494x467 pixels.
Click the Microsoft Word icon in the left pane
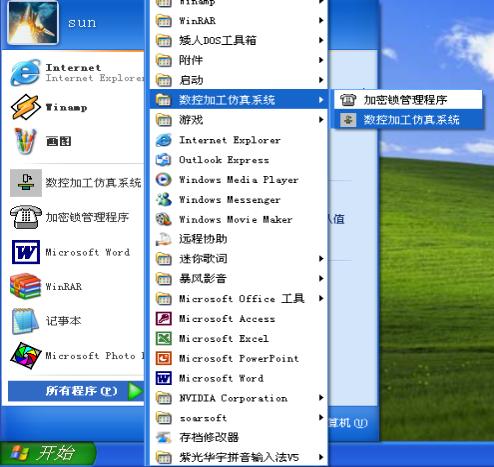[x=26, y=252]
